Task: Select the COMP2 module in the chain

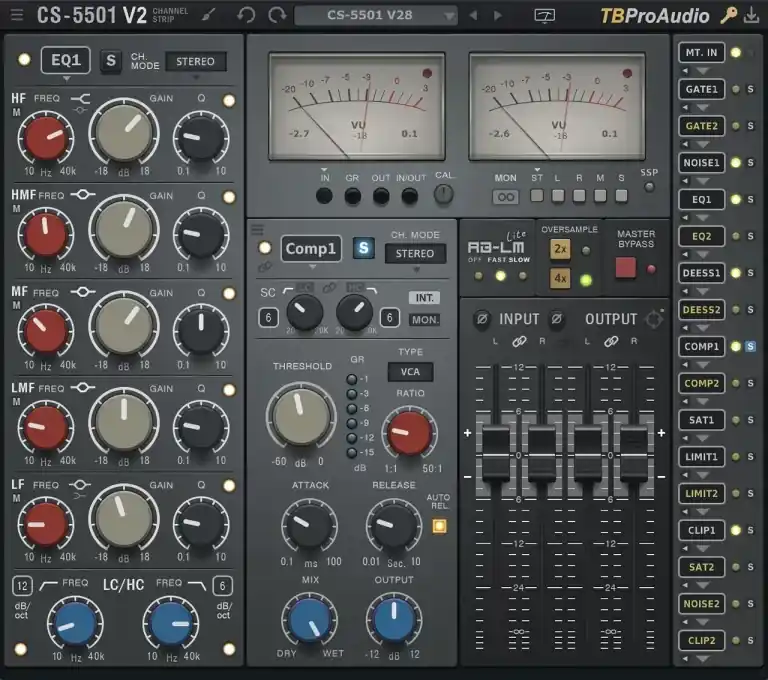Action: [x=702, y=383]
